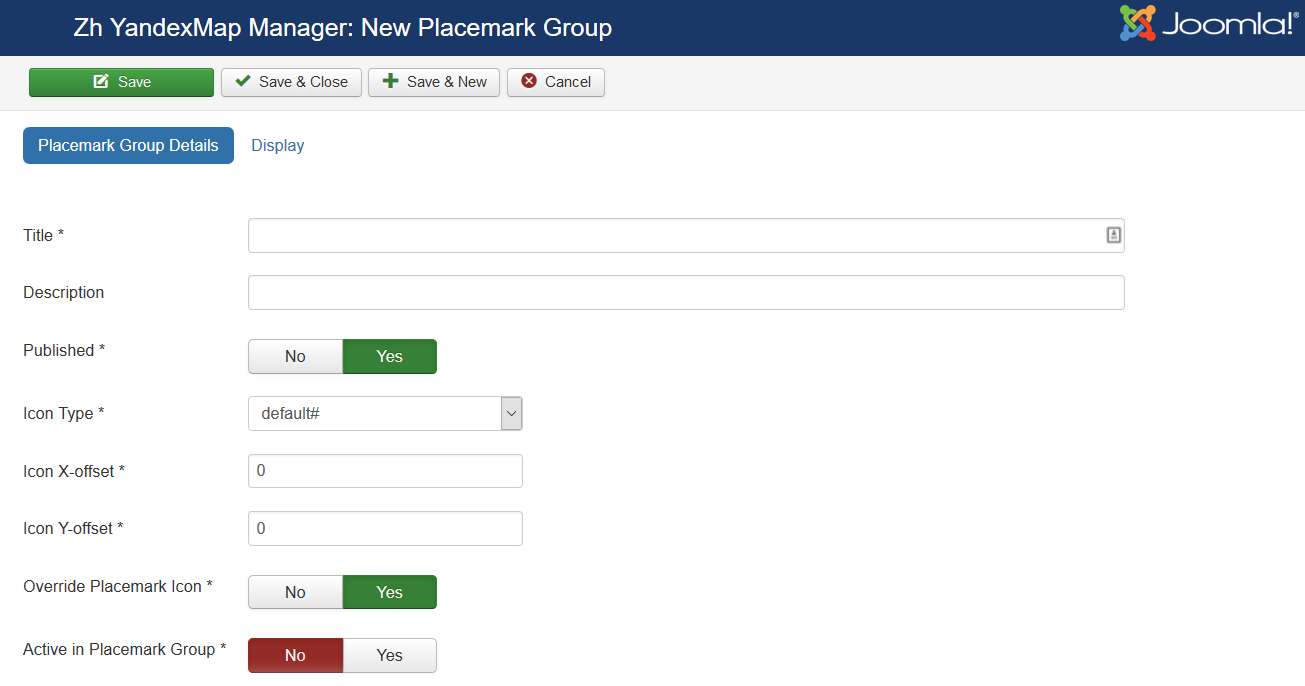Click the Joomla logo icon
1305x686 pixels.
[x=1137, y=23]
